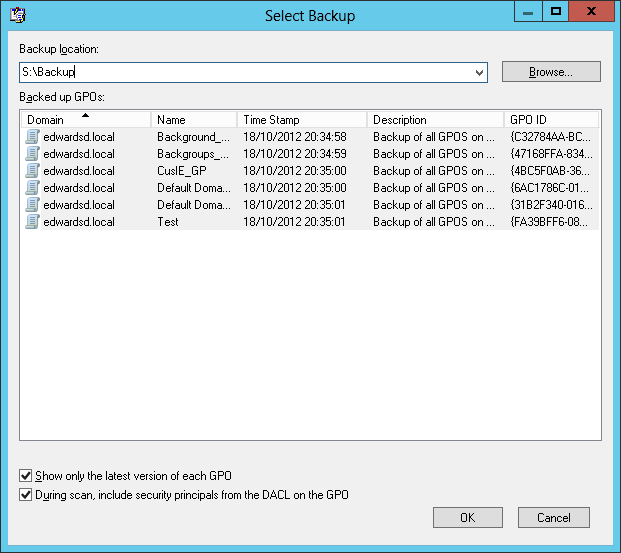
Task: Click the GPO icon on the fourth backup row
Action: pos(33,188)
